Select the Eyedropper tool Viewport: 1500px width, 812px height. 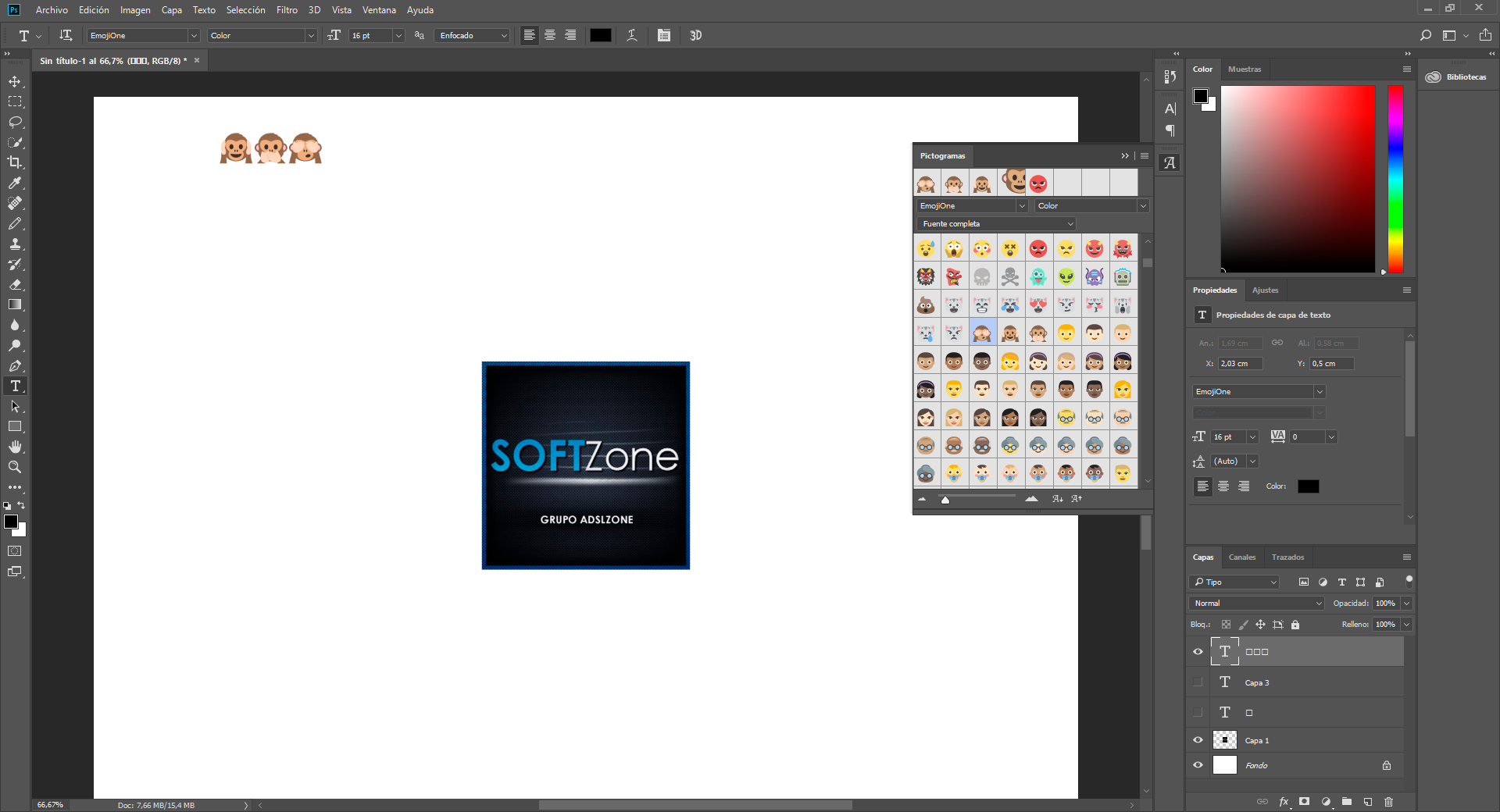15,183
